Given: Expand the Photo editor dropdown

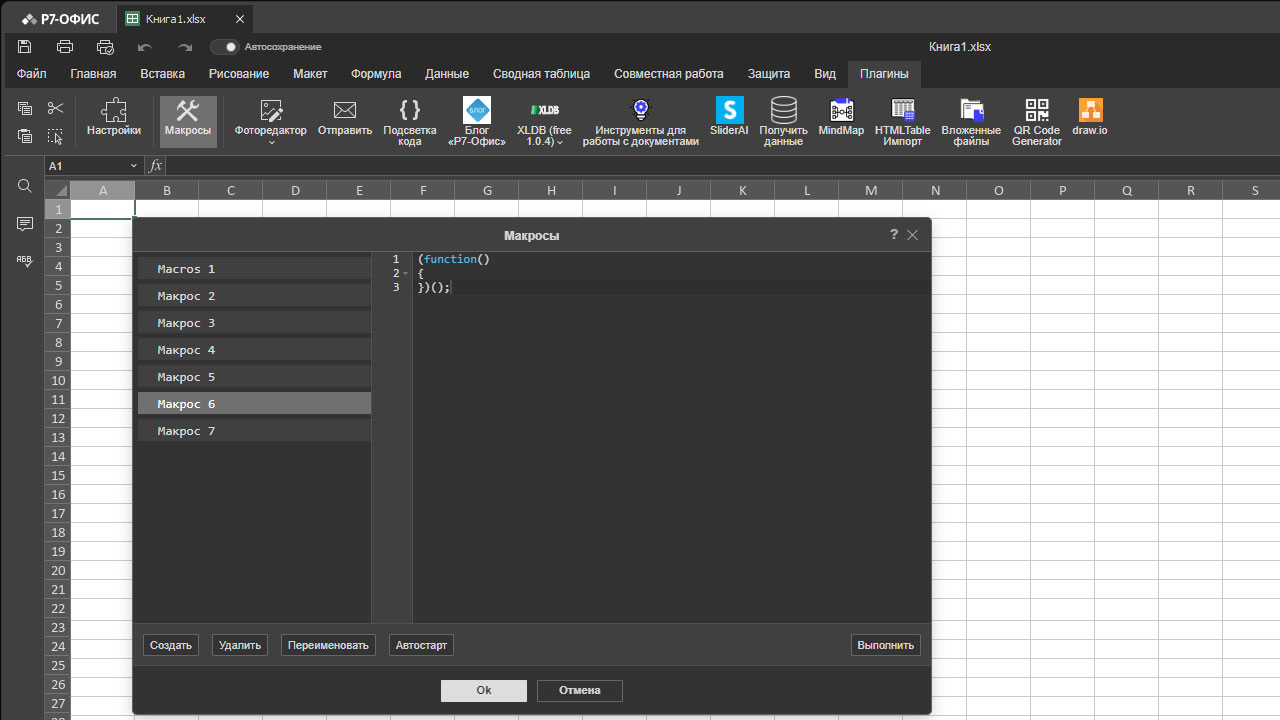Looking at the screenshot, I should tap(271, 143).
